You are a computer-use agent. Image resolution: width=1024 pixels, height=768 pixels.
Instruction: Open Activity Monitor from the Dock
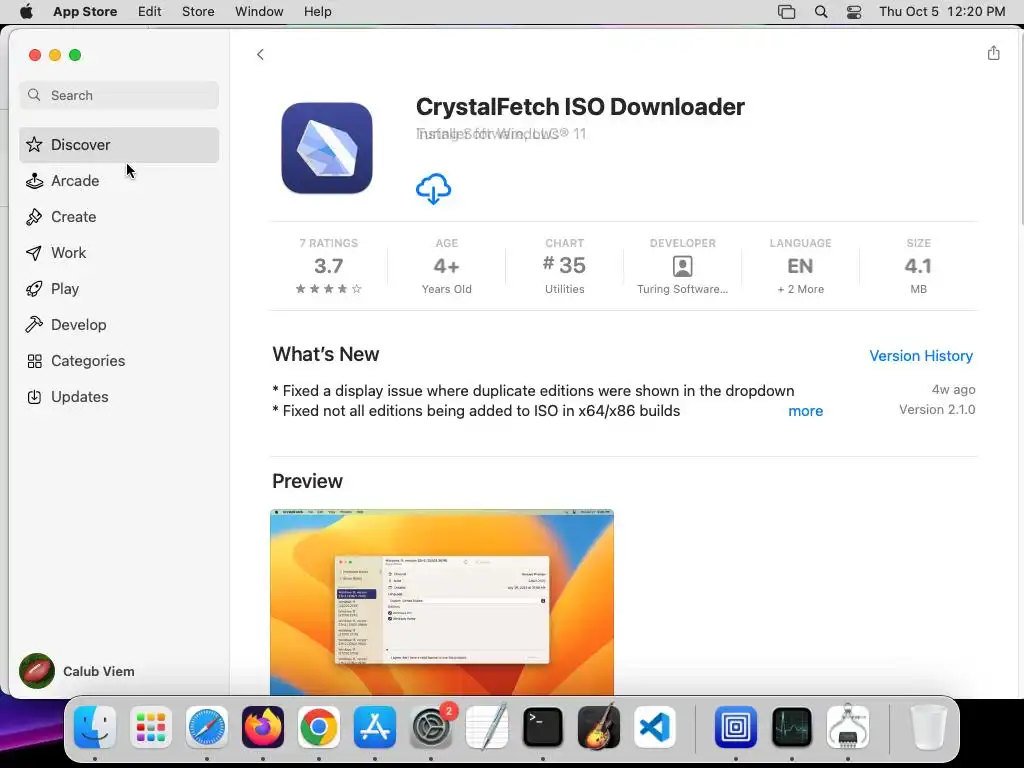pos(792,727)
